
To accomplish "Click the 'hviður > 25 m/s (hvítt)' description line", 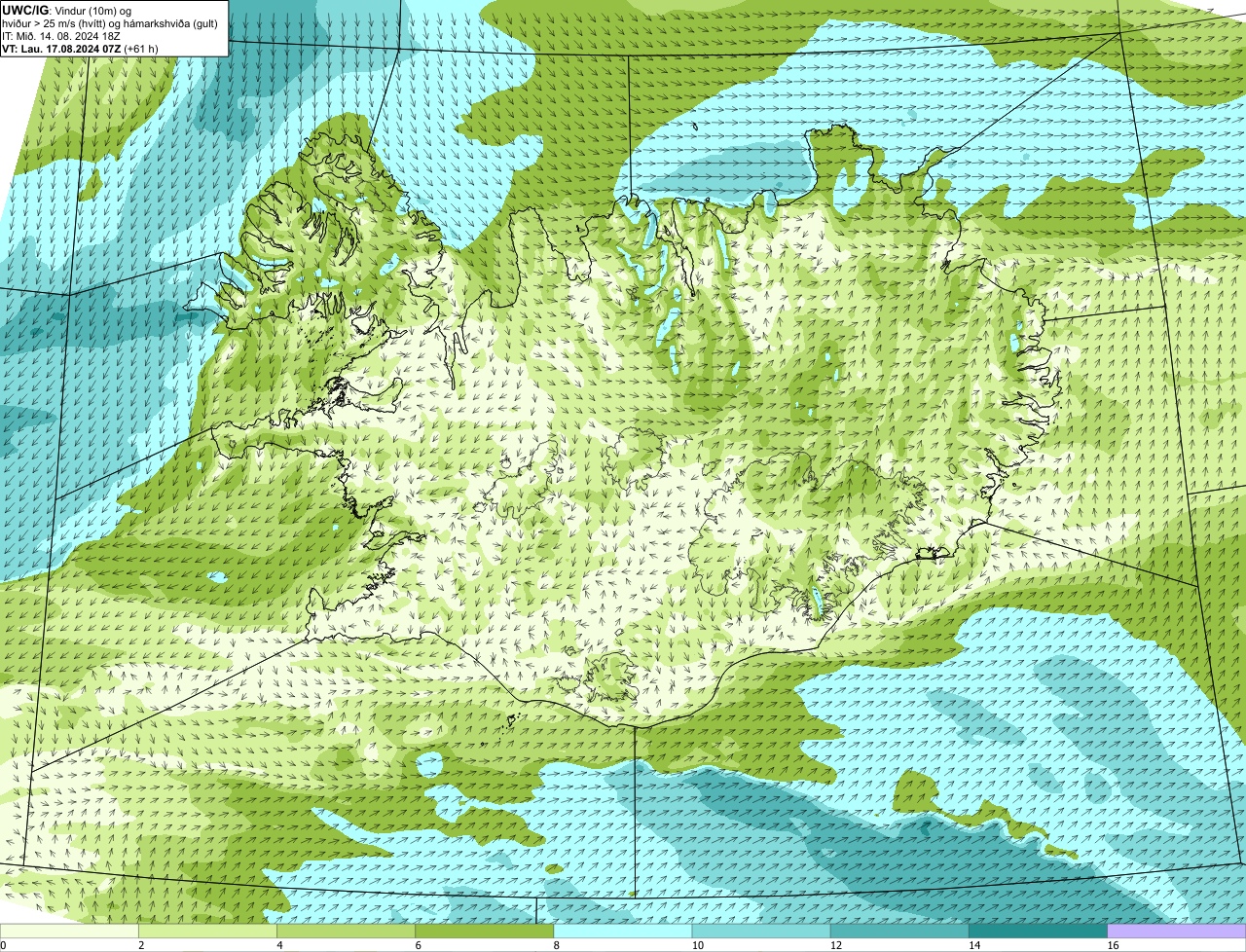I will click(110, 23).
